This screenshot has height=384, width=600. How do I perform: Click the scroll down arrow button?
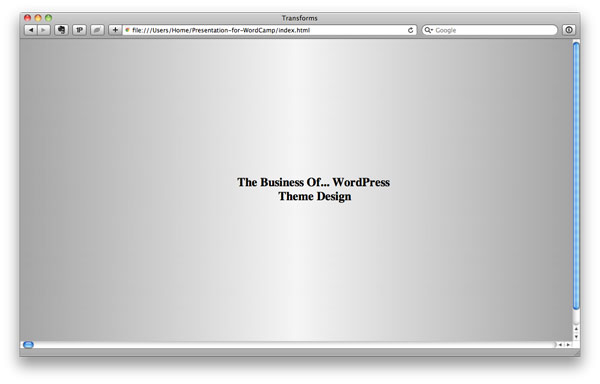click(576, 337)
